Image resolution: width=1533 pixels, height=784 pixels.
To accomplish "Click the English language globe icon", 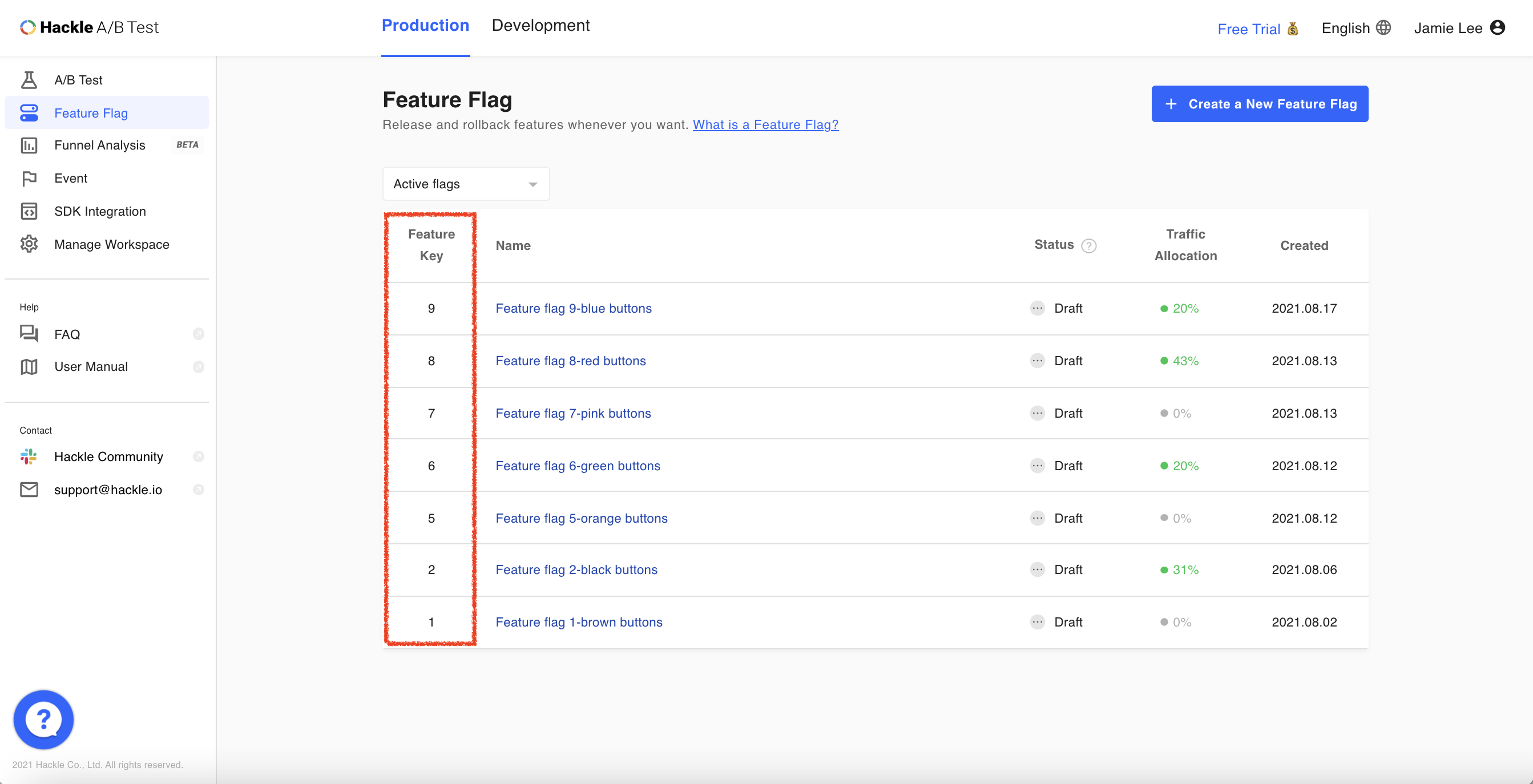I will [x=1383, y=28].
